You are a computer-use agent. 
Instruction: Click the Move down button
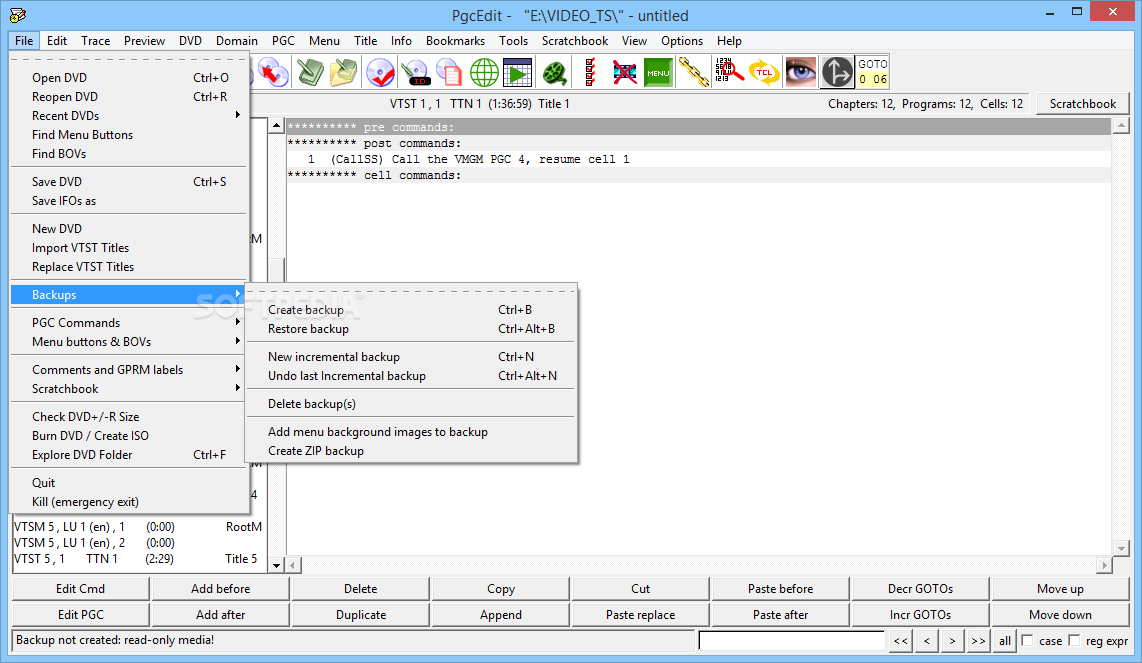coord(1060,615)
